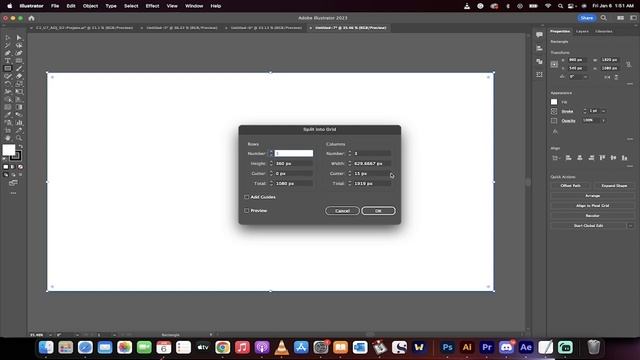Click horizontal align left icon
Viewport: 640px width, 360px height.
tap(569, 158)
